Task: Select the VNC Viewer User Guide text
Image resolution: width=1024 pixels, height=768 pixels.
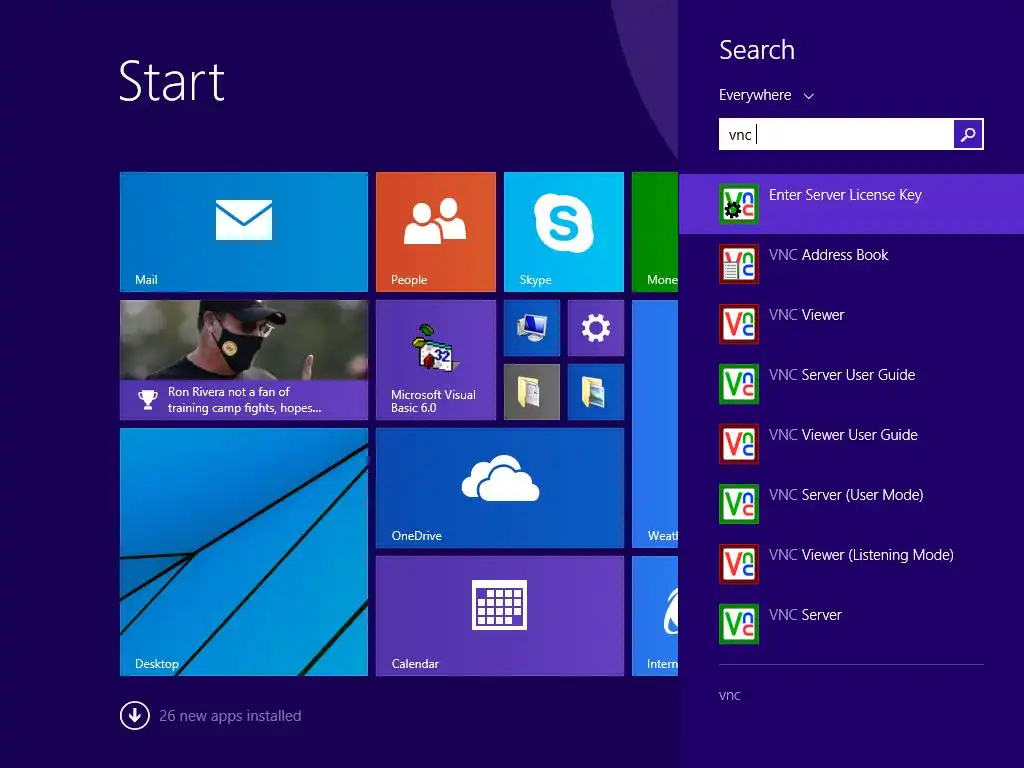Action: tap(843, 435)
